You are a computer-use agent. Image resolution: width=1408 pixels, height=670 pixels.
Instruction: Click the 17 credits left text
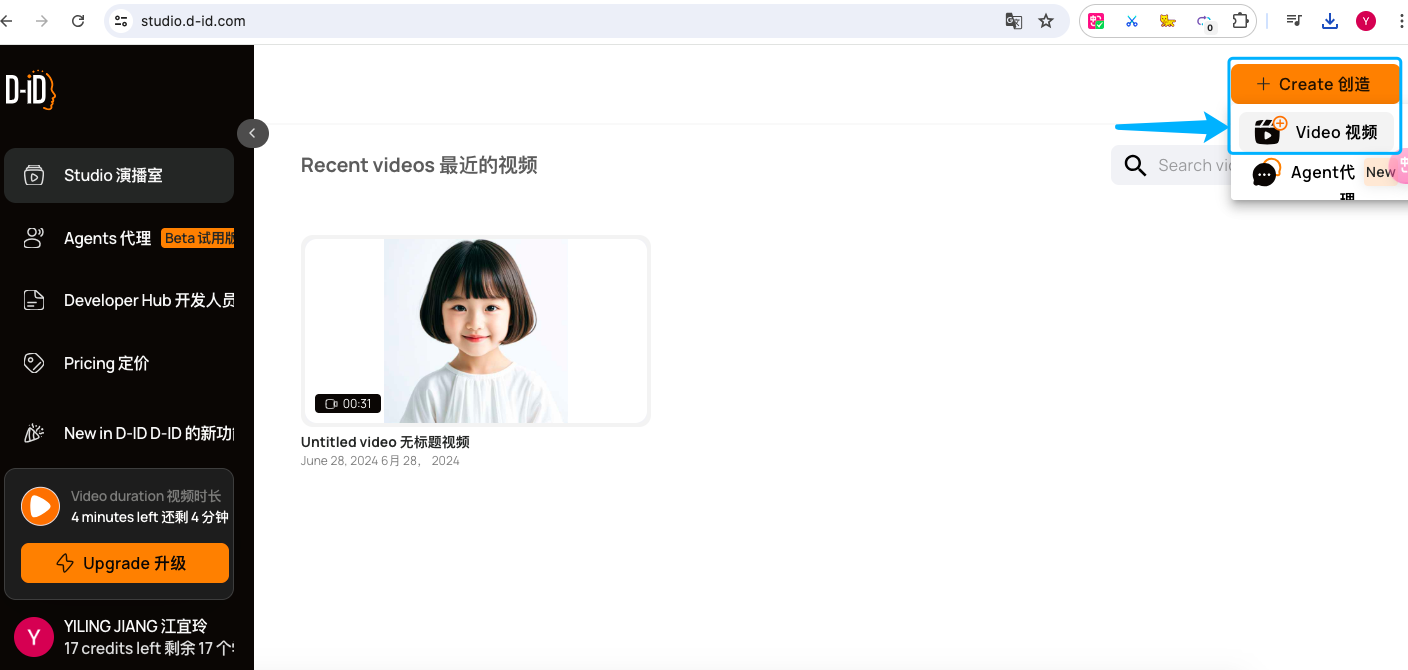(148, 648)
